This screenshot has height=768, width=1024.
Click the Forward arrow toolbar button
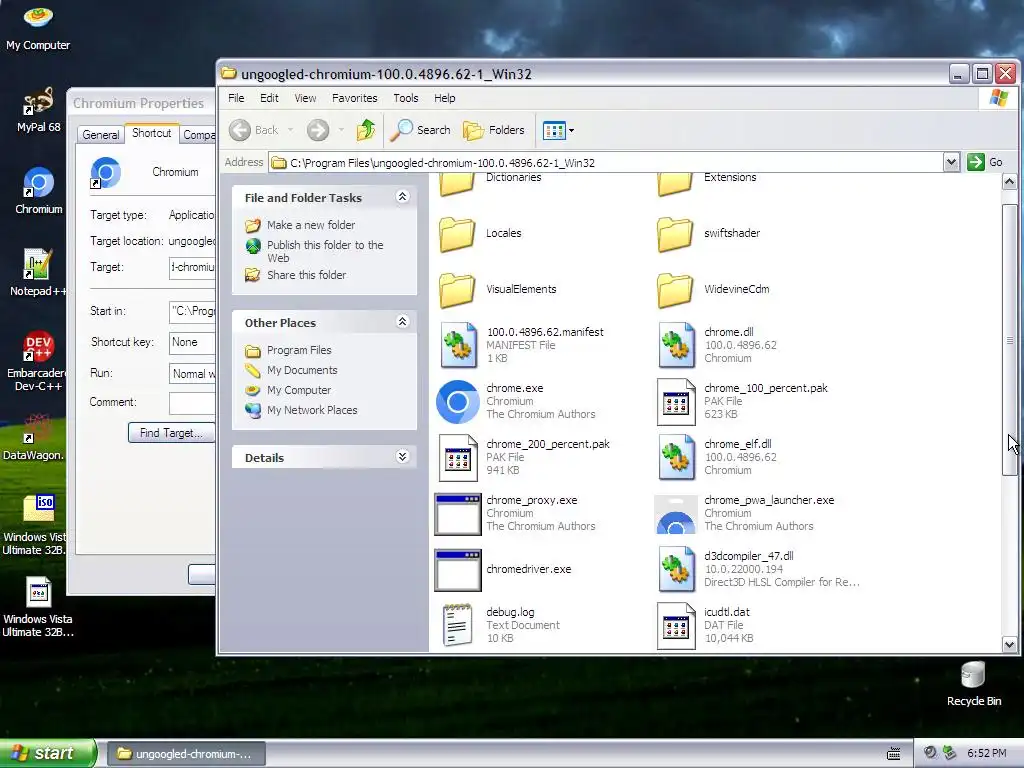point(318,130)
